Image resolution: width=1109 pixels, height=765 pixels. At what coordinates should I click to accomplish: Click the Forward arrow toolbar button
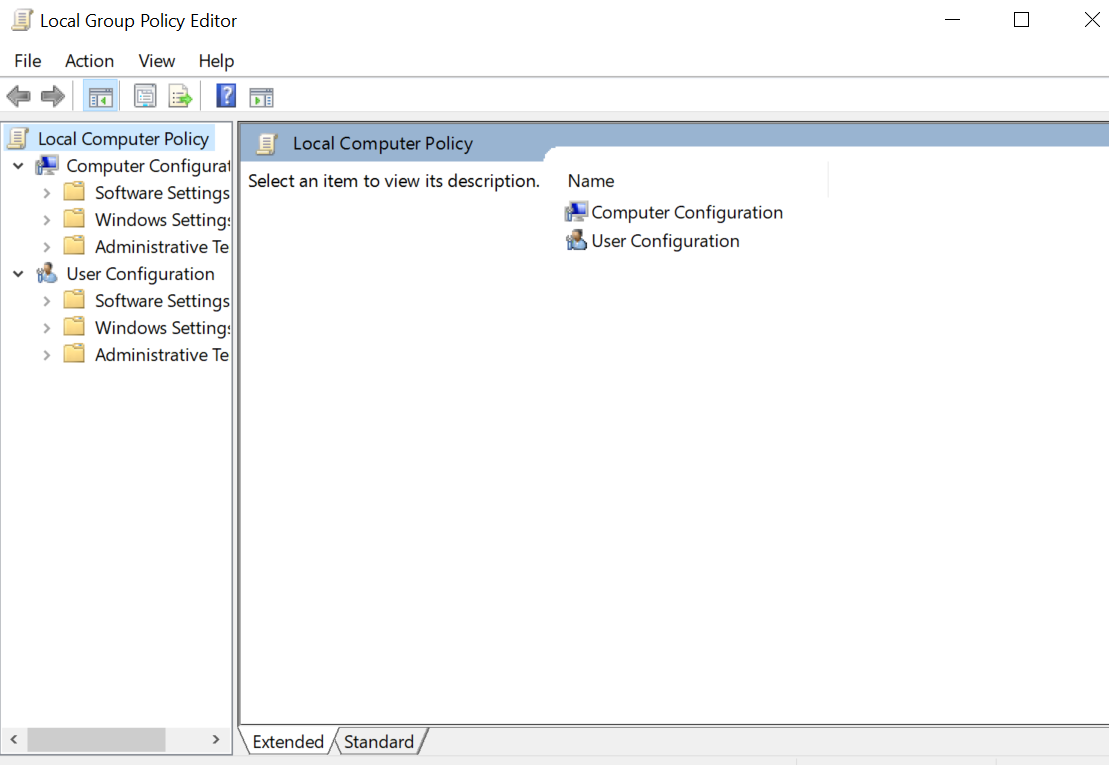[x=53, y=97]
